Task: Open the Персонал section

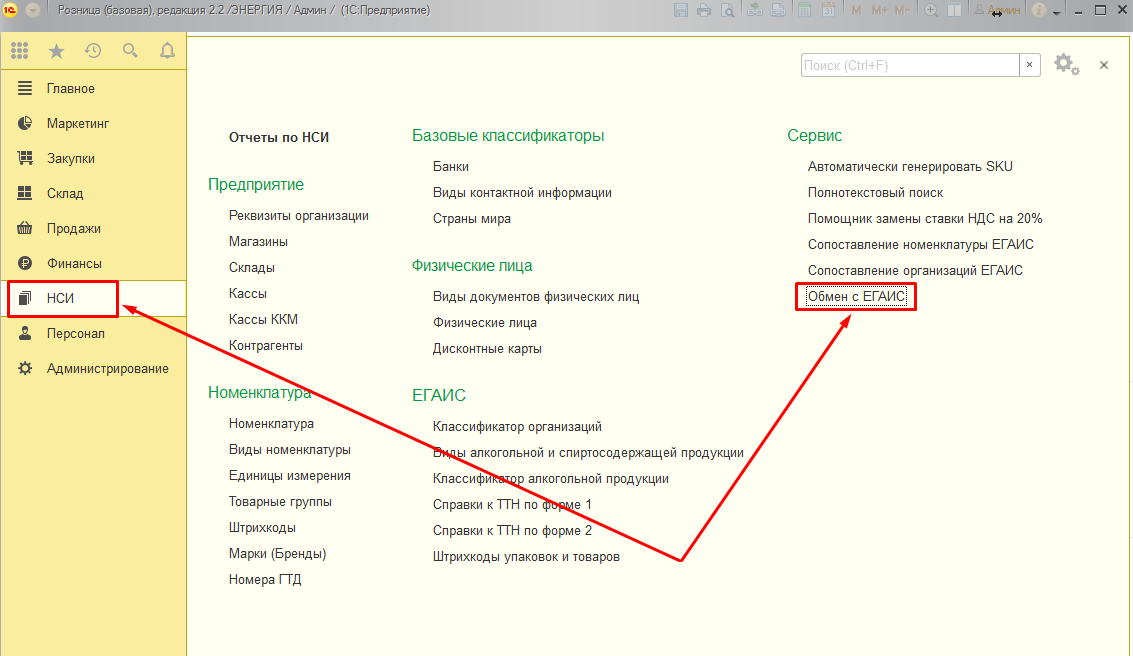Action: coord(93,334)
